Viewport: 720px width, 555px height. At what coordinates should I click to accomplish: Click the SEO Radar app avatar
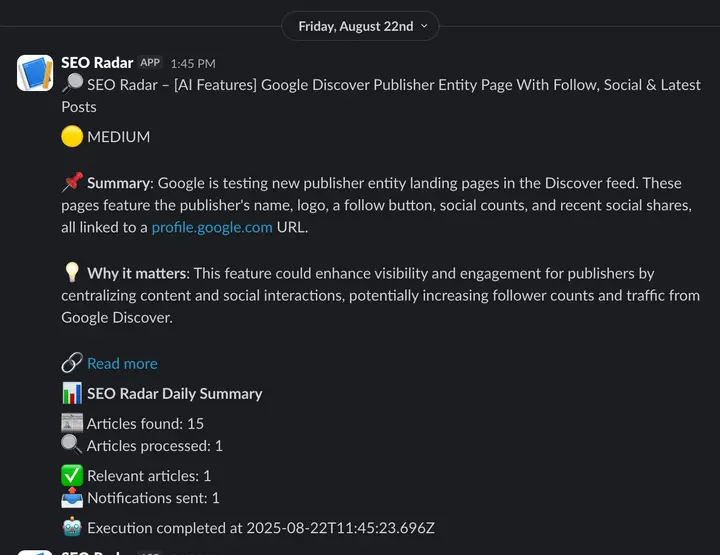pos(35,73)
